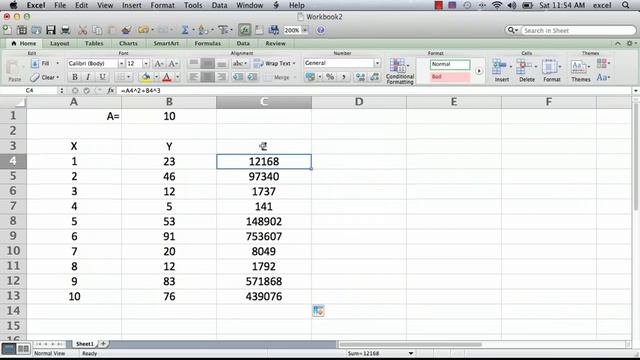Click the Print icon in toolbar
The width and height of the screenshot is (640, 360).
point(65,30)
